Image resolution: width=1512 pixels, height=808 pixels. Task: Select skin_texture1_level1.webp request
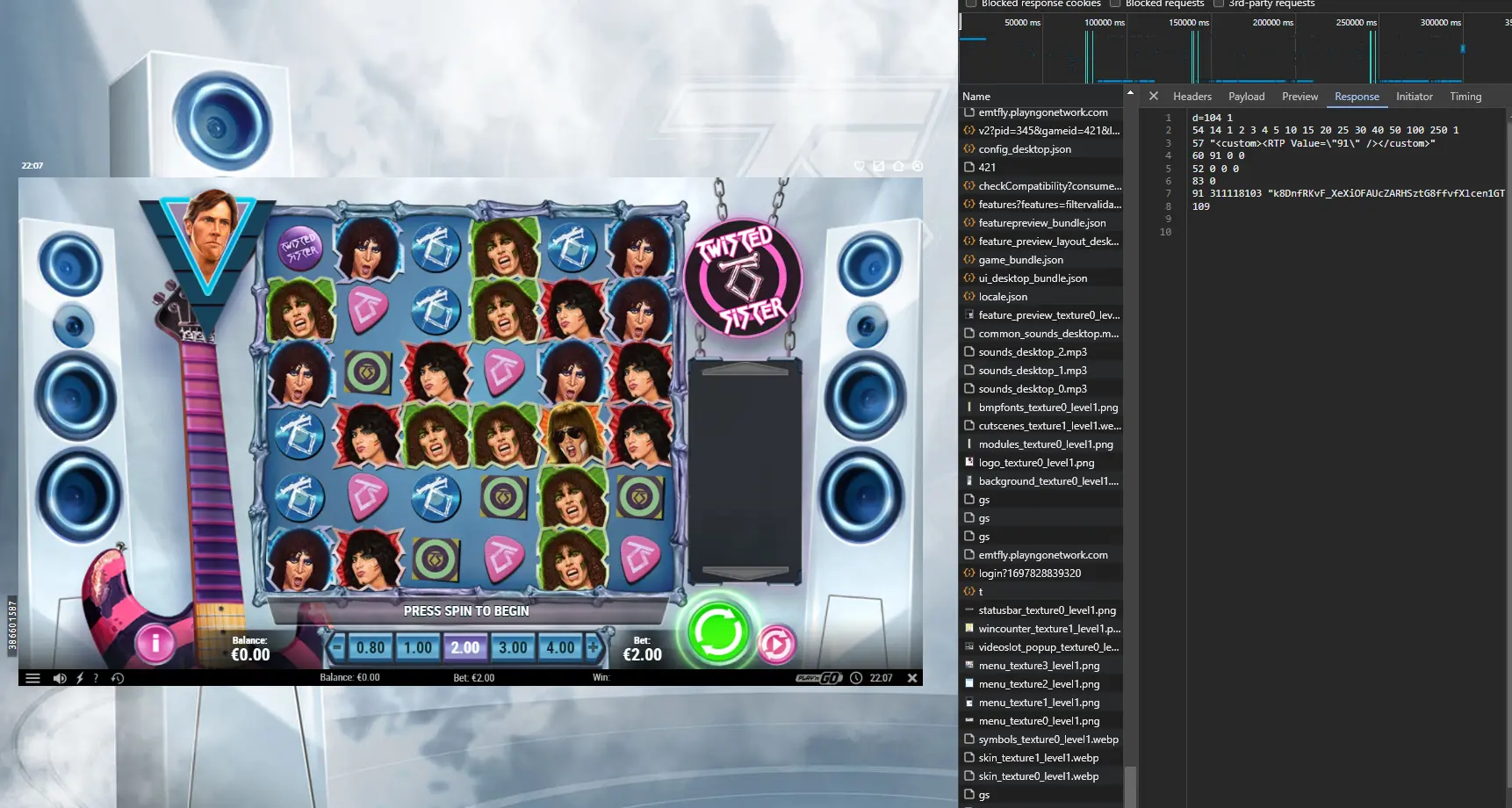coord(1042,758)
